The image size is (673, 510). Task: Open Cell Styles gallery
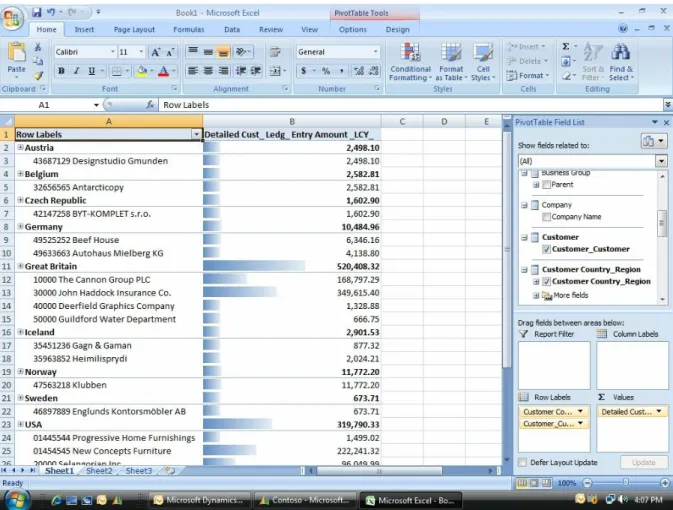pyautogui.click(x=483, y=62)
